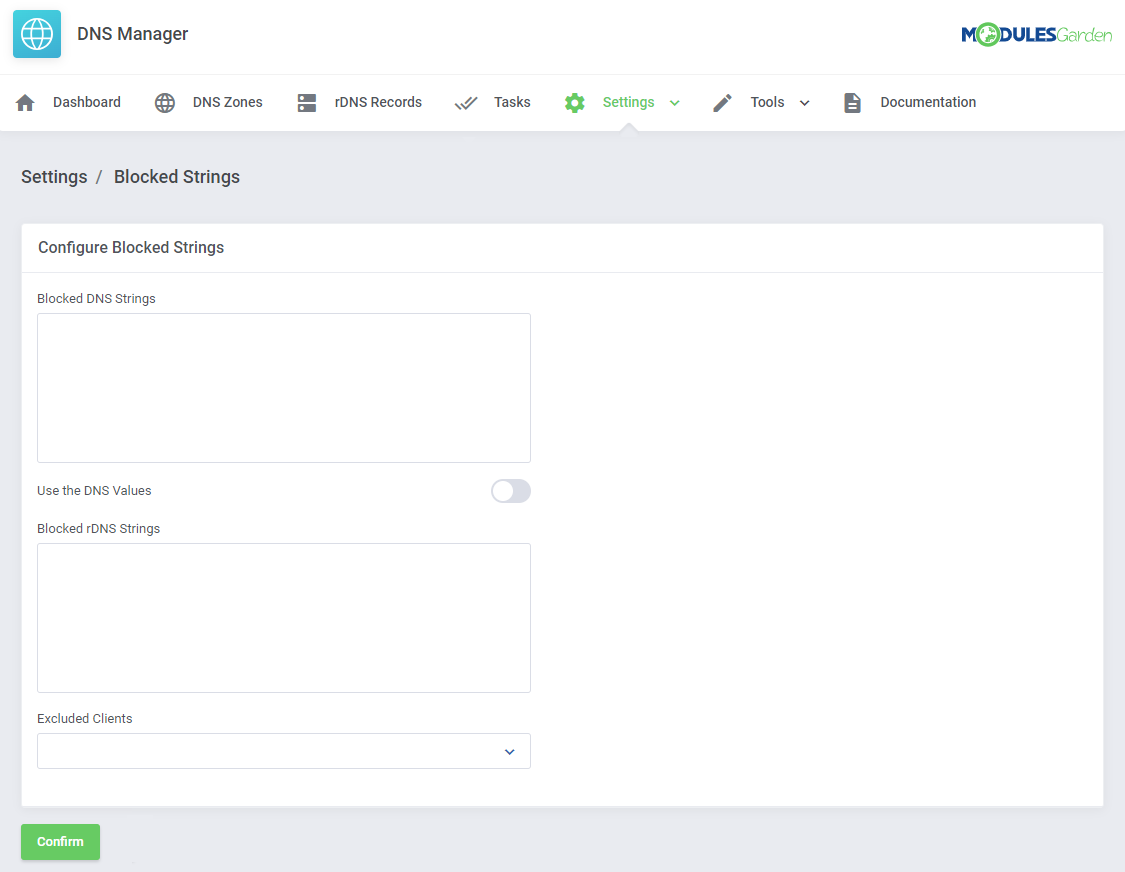Click the DNS Manager title text
The image size is (1125, 872).
tap(133, 34)
